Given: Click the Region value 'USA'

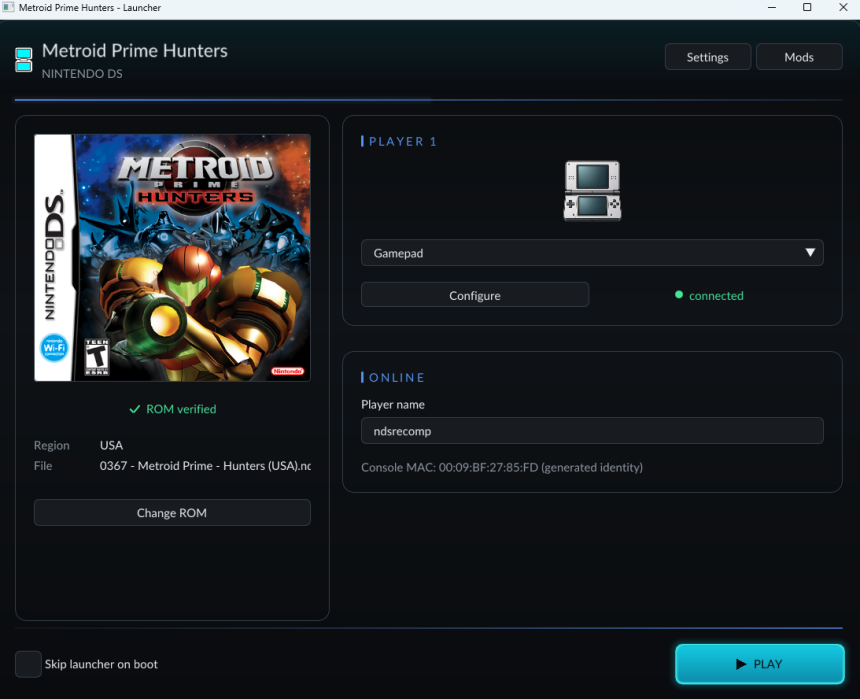Looking at the screenshot, I should pyautogui.click(x=111, y=445).
